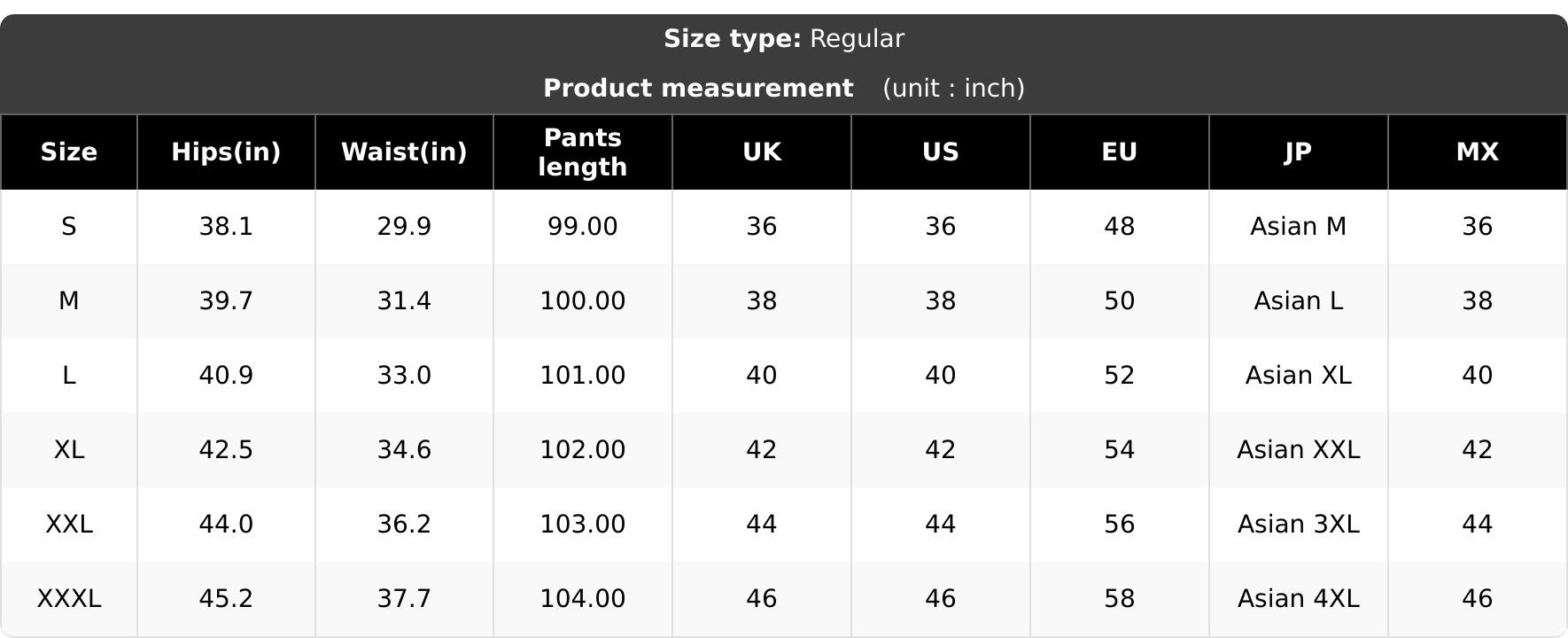
Task: Click the UK column header
Action: click(x=762, y=152)
